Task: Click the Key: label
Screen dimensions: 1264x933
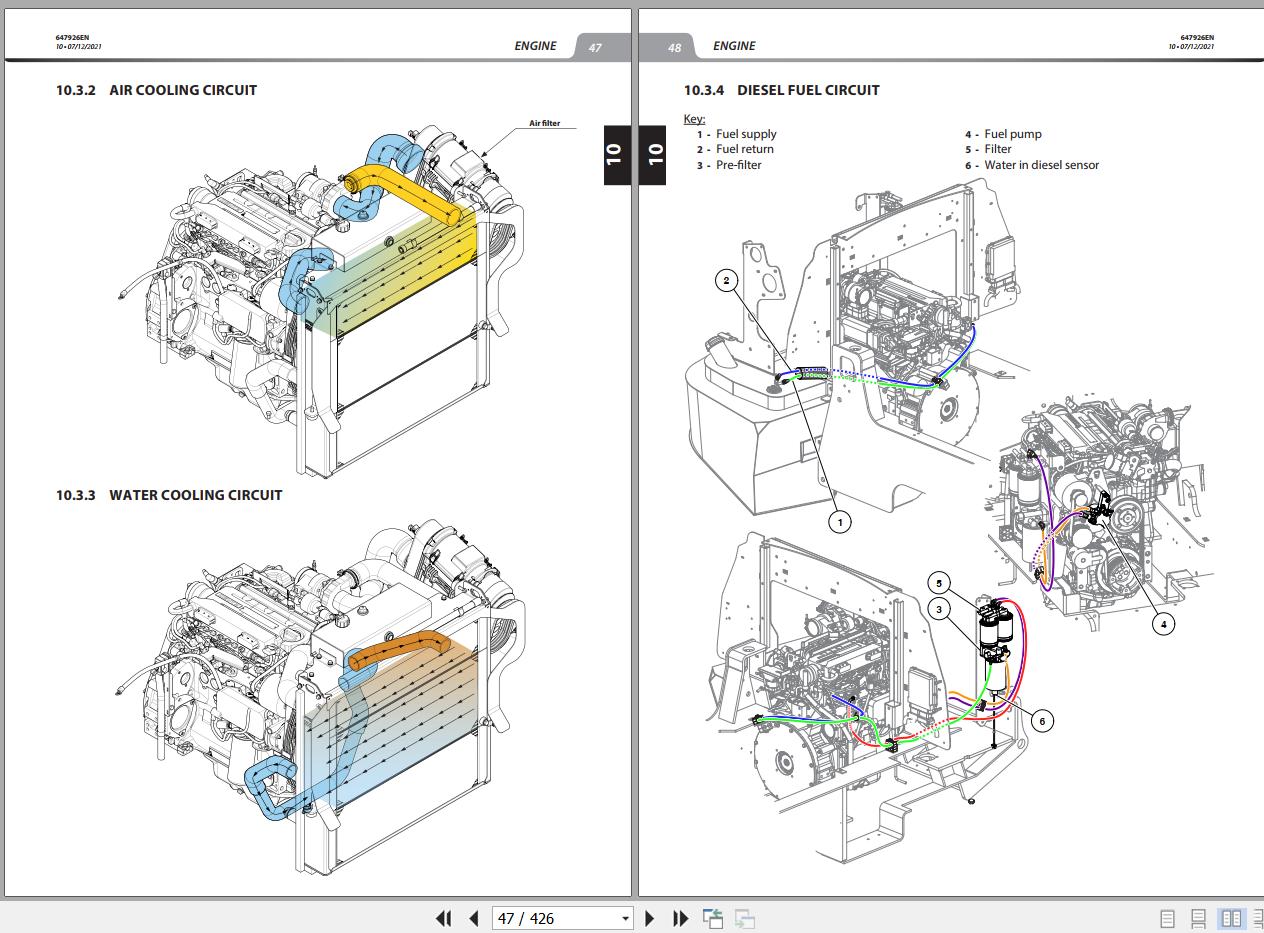Action: (x=694, y=119)
